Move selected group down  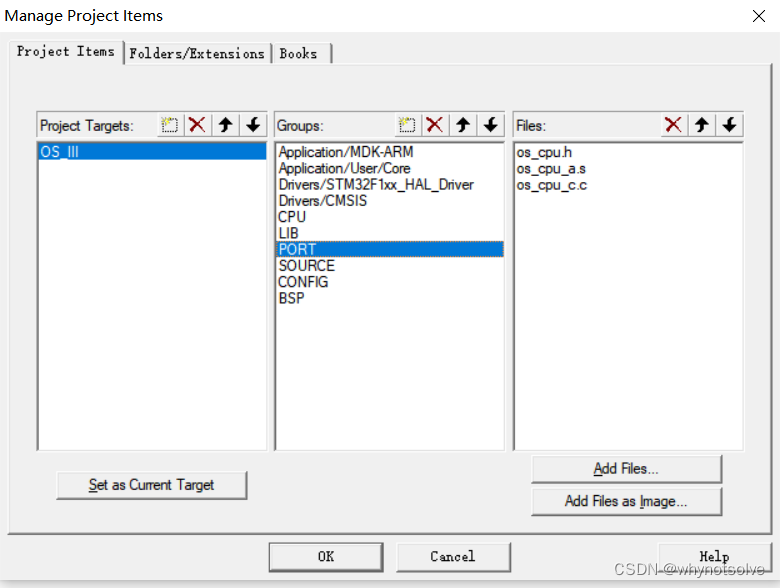490,124
